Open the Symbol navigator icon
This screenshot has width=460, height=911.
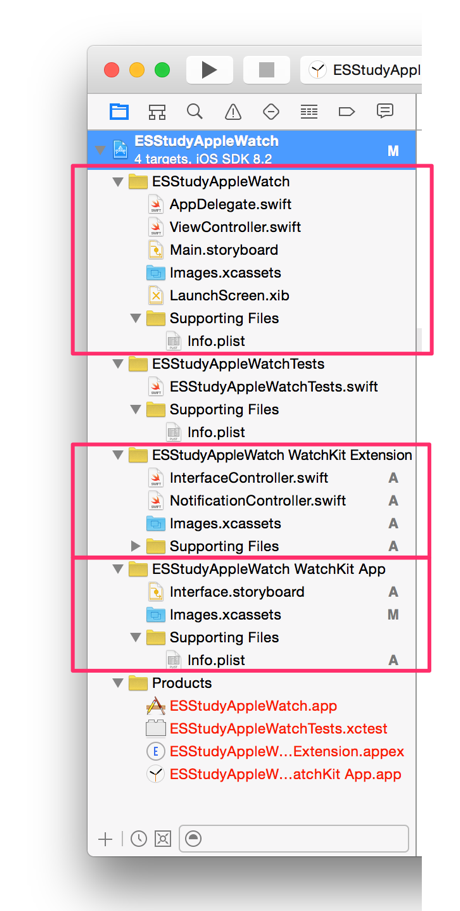[x=157, y=111]
